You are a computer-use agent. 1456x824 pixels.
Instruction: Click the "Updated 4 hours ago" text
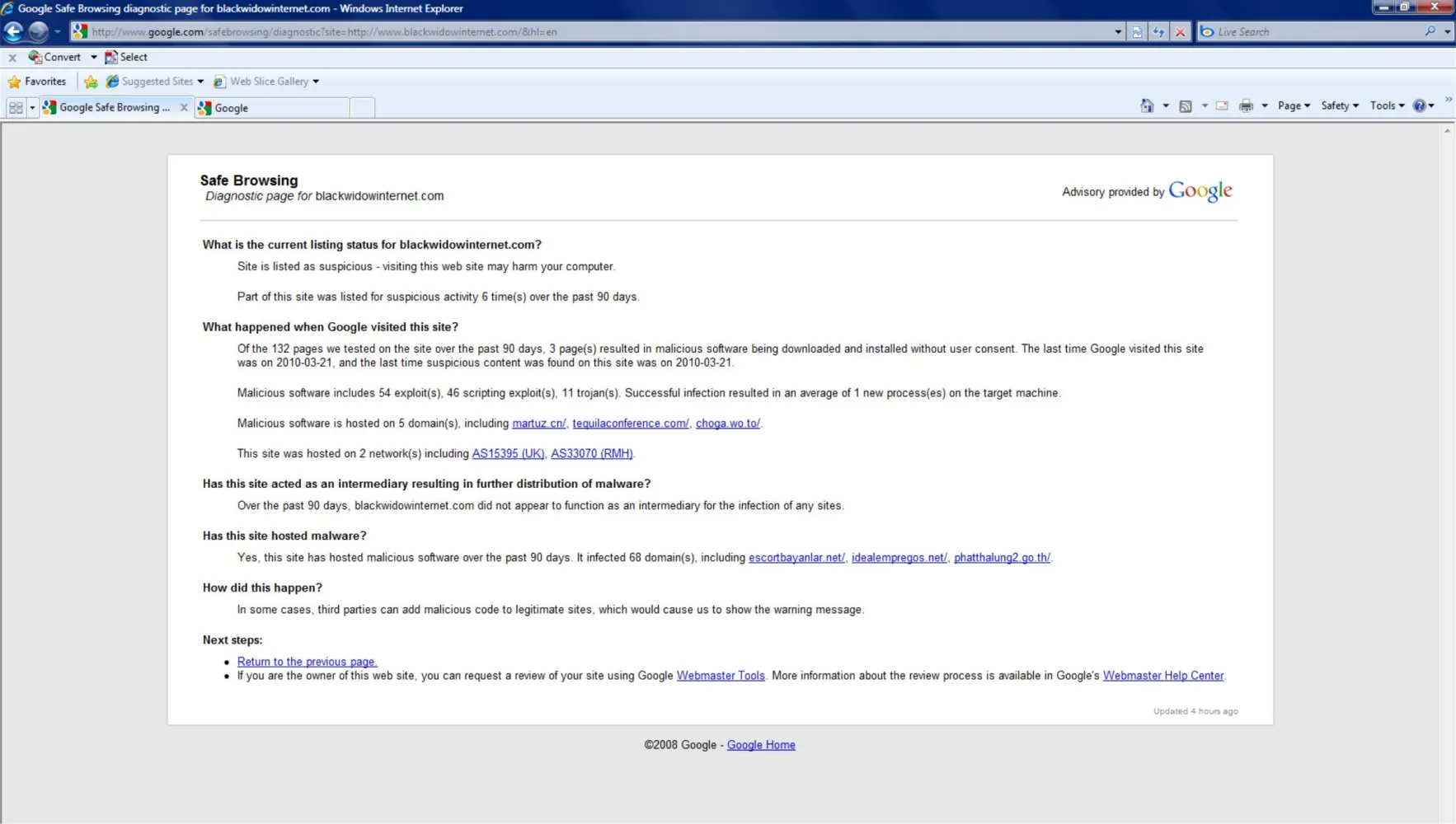[x=1195, y=711]
